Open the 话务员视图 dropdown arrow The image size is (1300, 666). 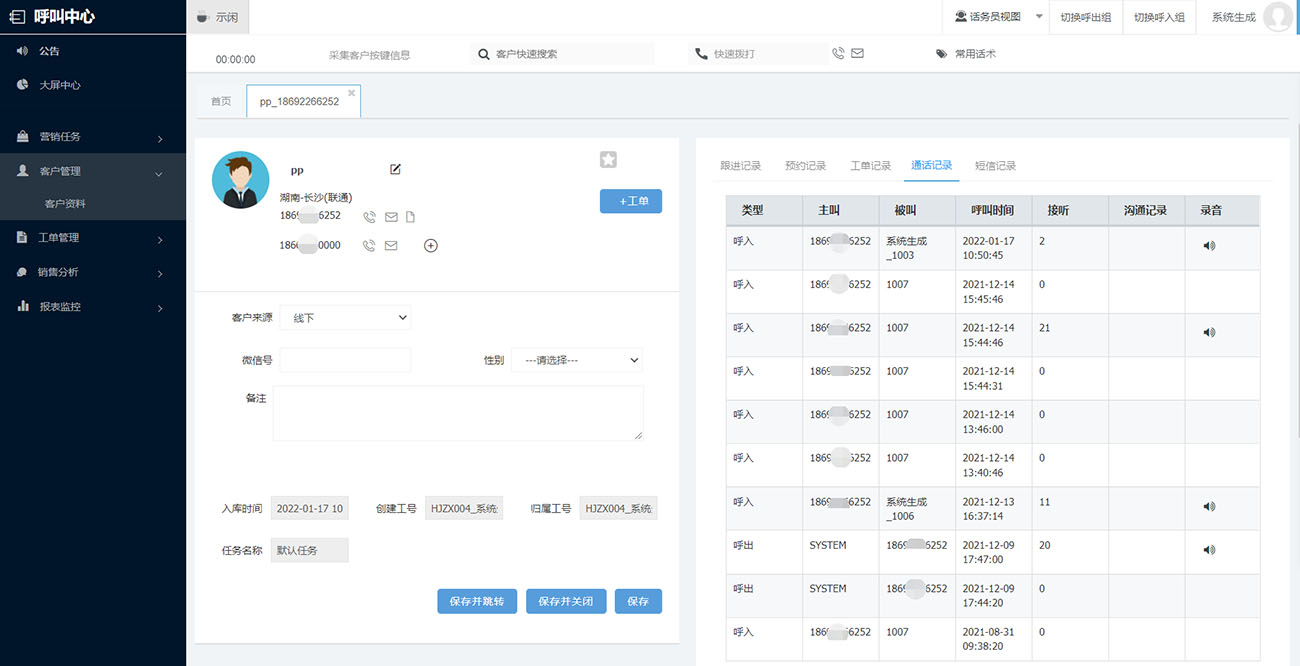pos(1039,17)
